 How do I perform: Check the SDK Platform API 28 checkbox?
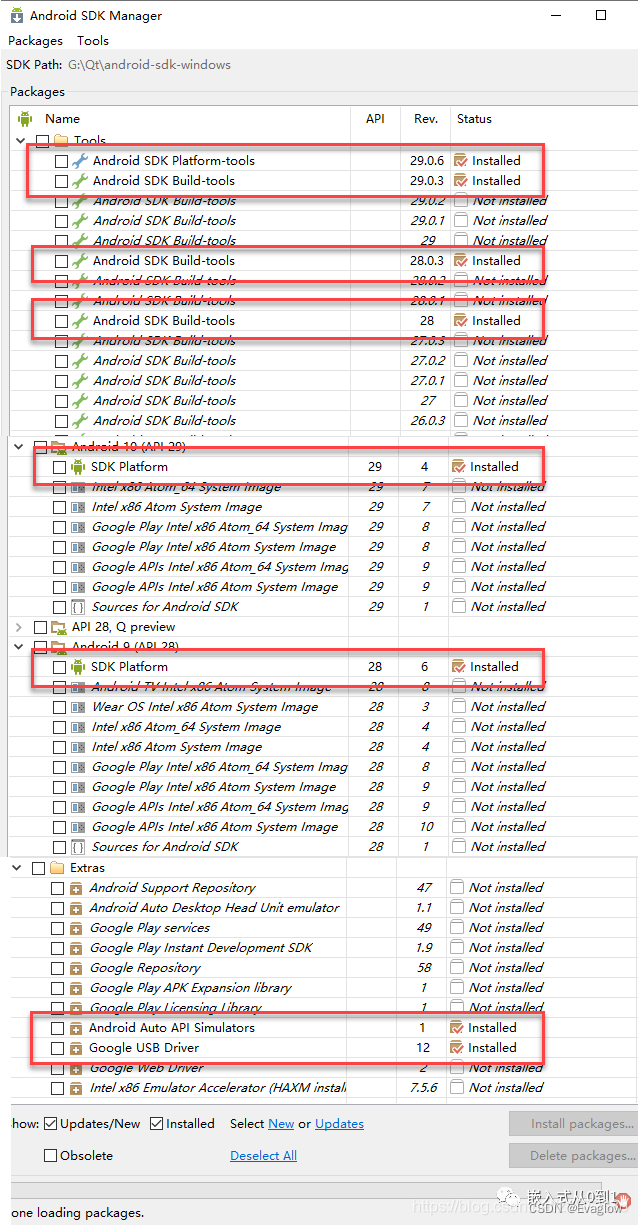(60, 667)
